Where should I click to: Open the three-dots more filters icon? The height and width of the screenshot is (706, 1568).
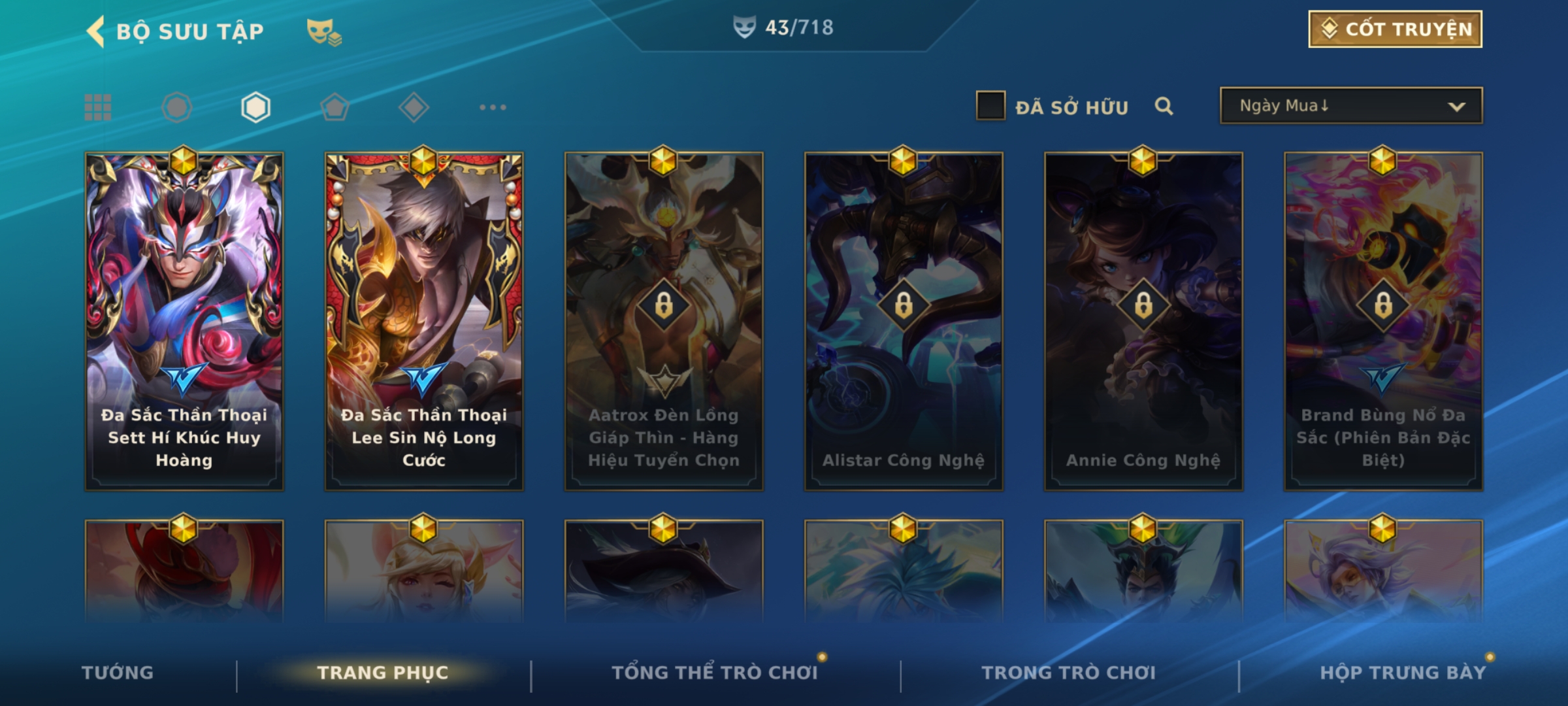[493, 107]
